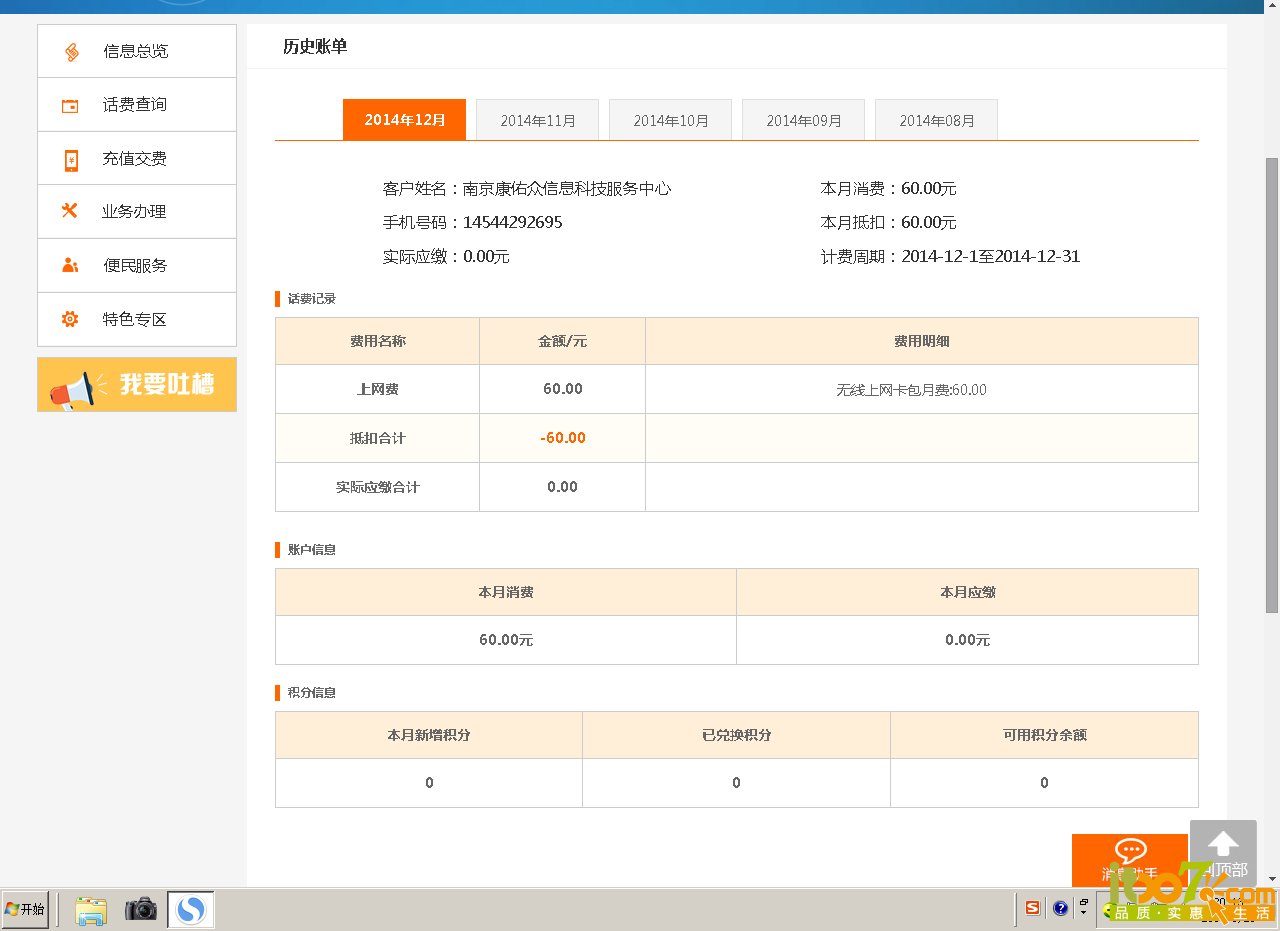Viewport: 1280px width, 931px height.
Task: Click the Sogou browser taskbar icon
Action: click(190, 909)
